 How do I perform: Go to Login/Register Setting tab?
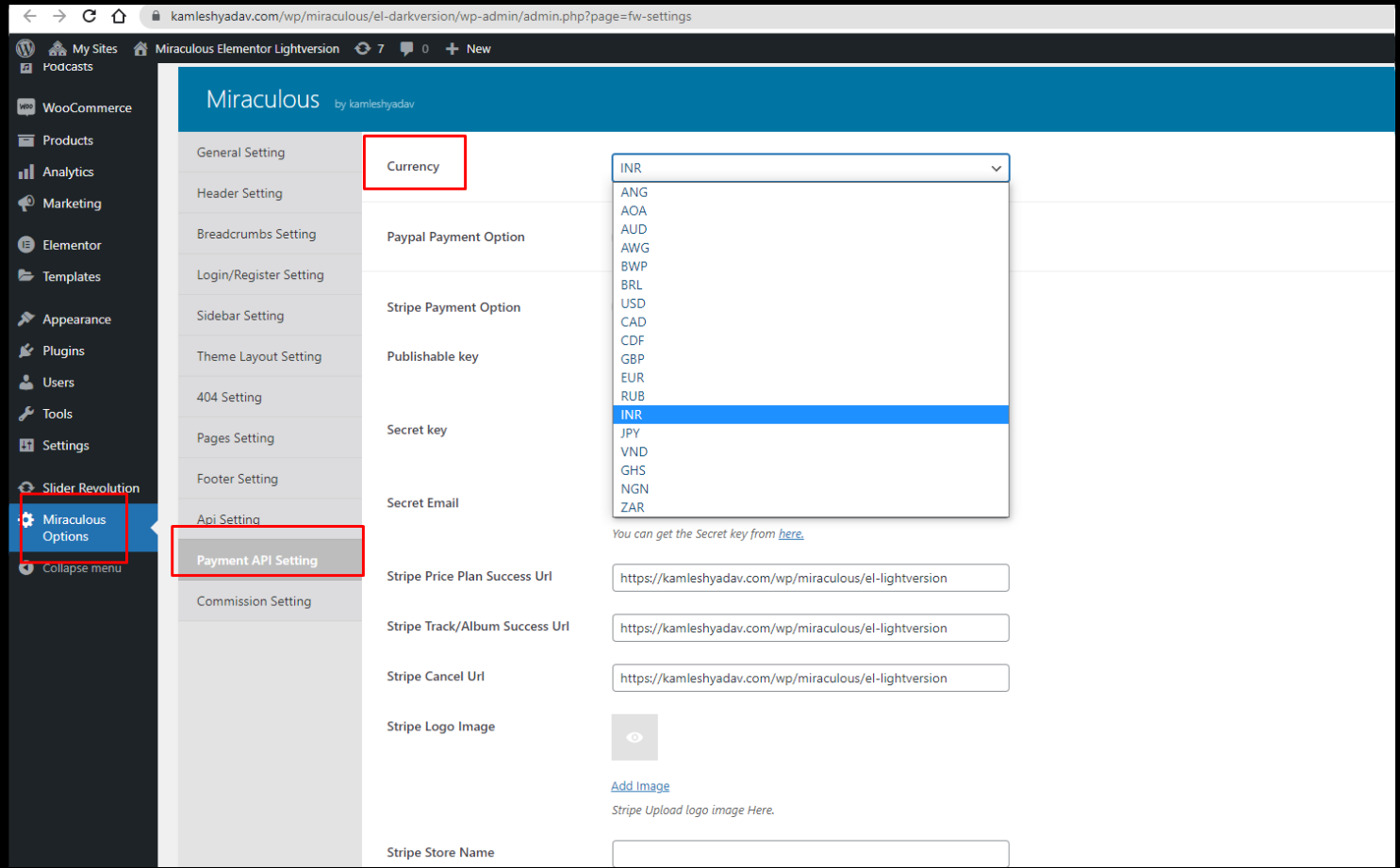[270, 275]
